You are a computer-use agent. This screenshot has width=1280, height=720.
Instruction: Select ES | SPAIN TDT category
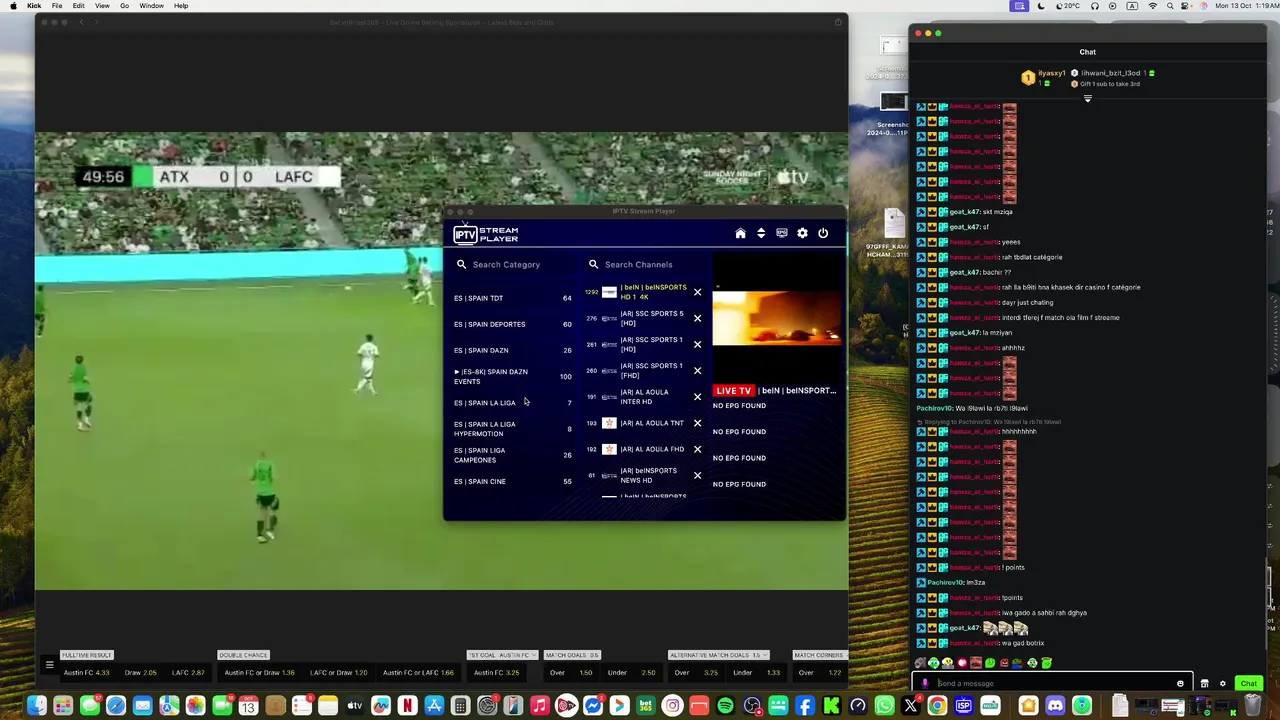pos(513,298)
